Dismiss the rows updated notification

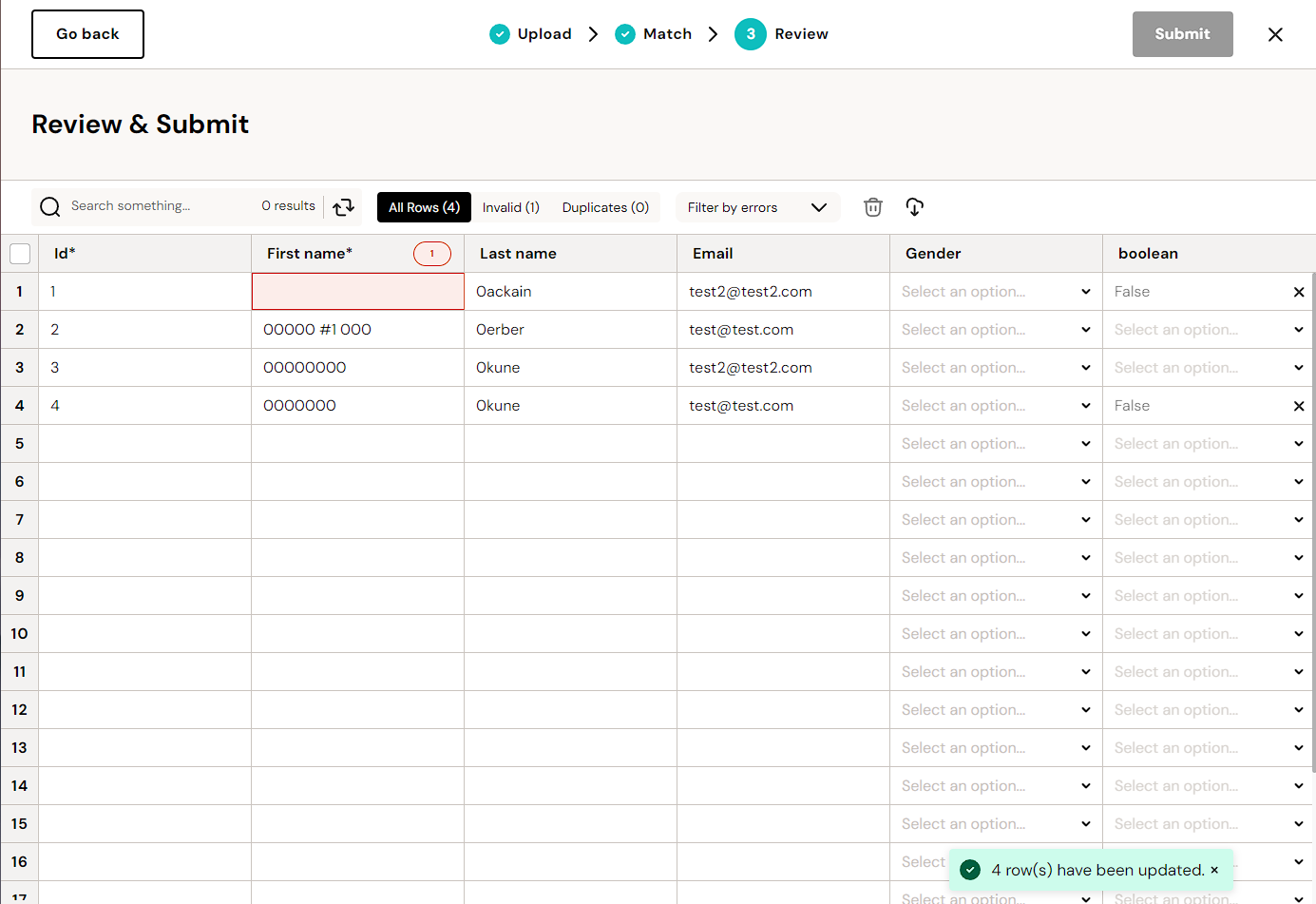click(x=1214, y=870)
